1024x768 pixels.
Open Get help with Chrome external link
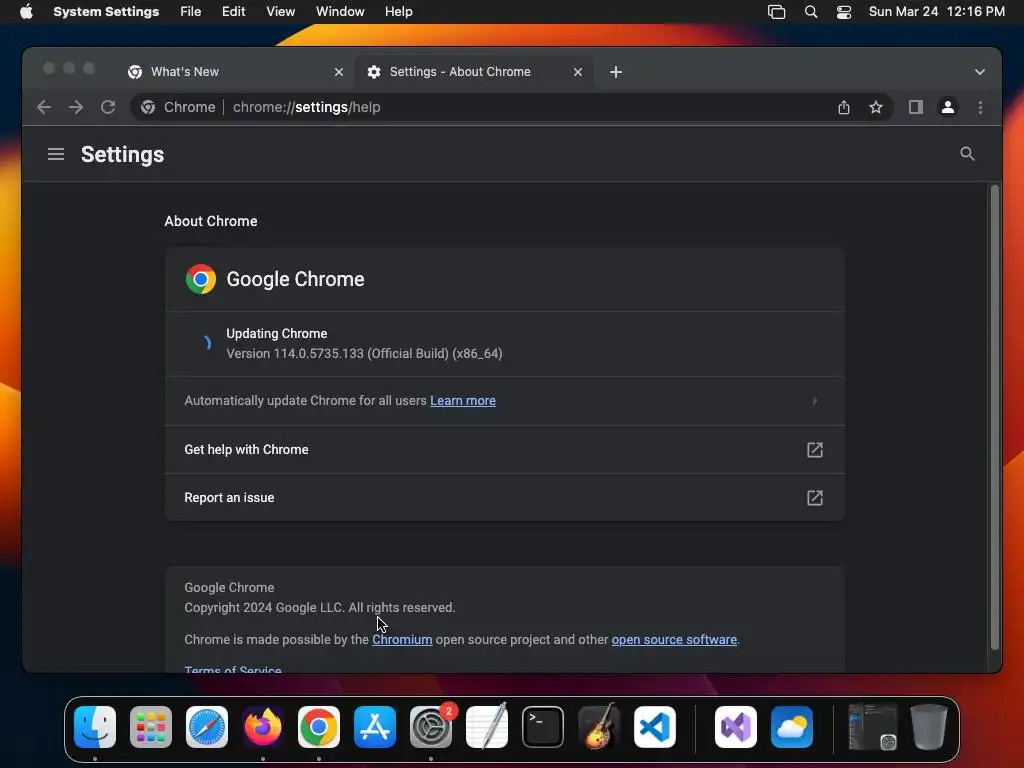[x=814, y=450]
